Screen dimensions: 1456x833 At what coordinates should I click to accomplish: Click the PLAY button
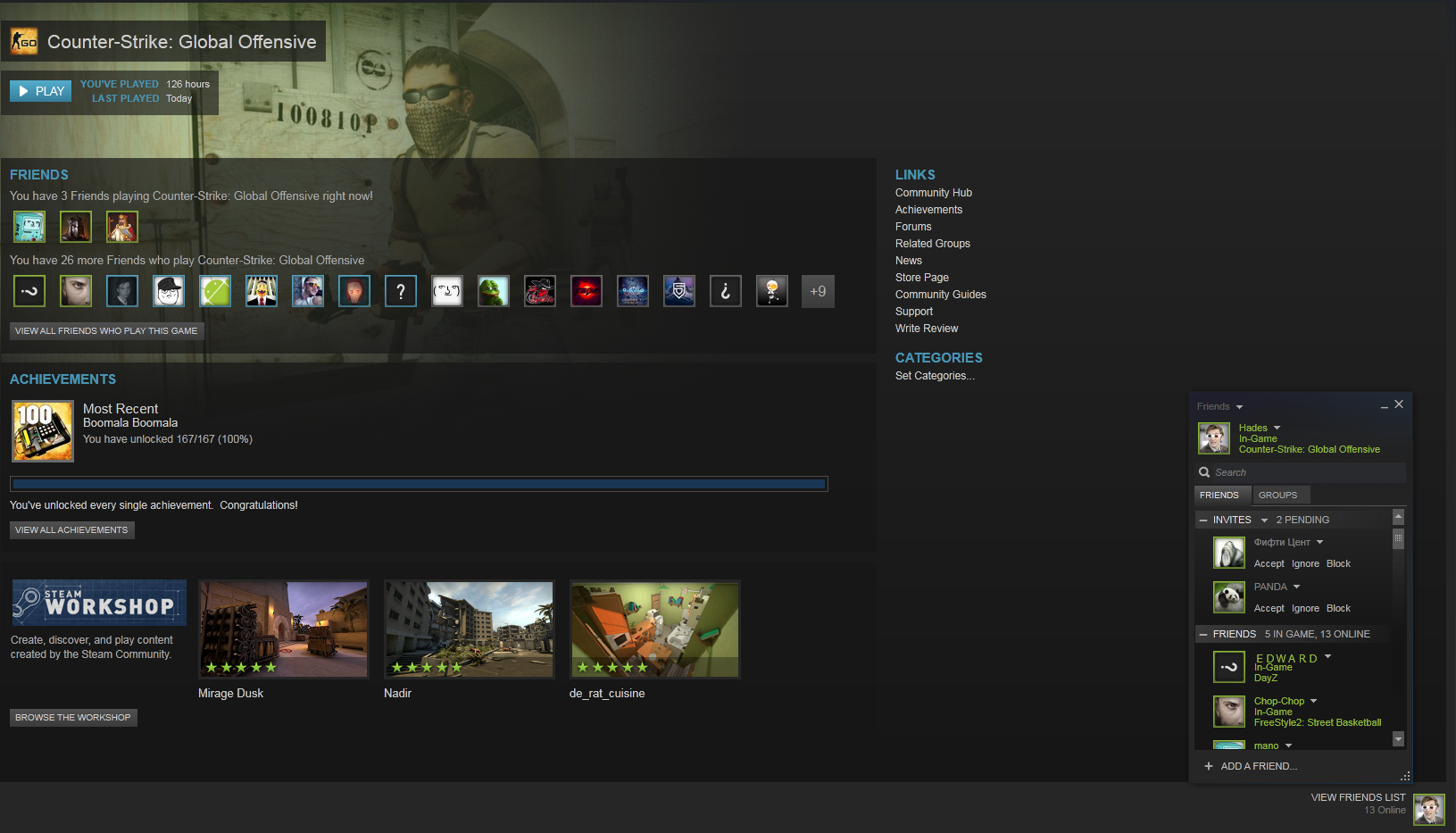pos(41,91)
